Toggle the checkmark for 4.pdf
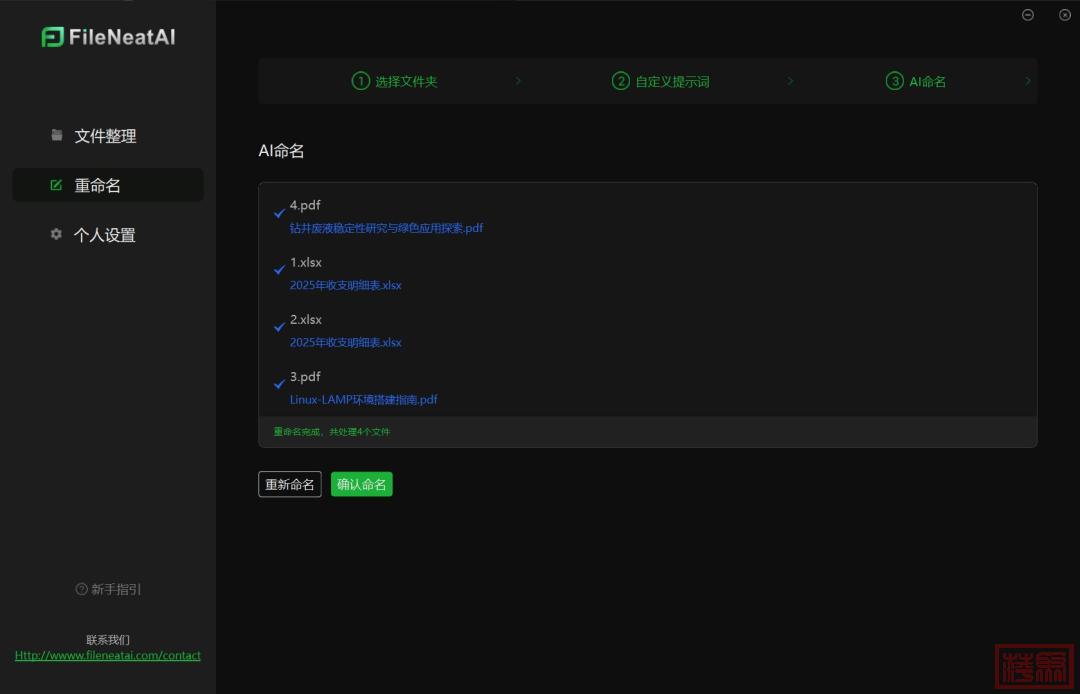This screenshot has height=694, width=1080. (280, 213)
